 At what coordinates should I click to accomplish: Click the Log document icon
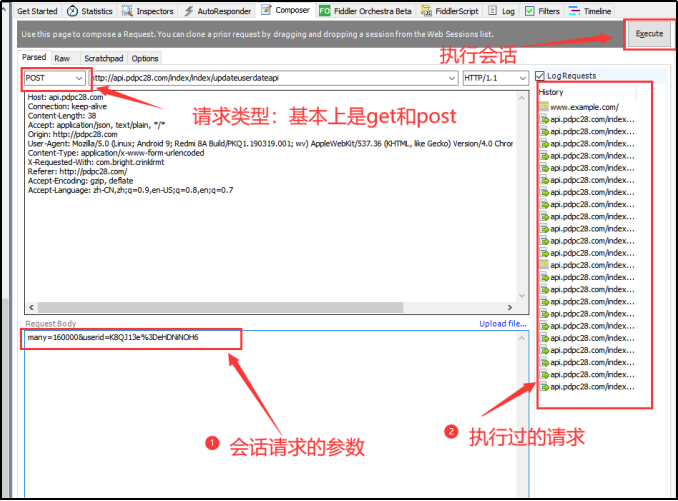point(492,11)
